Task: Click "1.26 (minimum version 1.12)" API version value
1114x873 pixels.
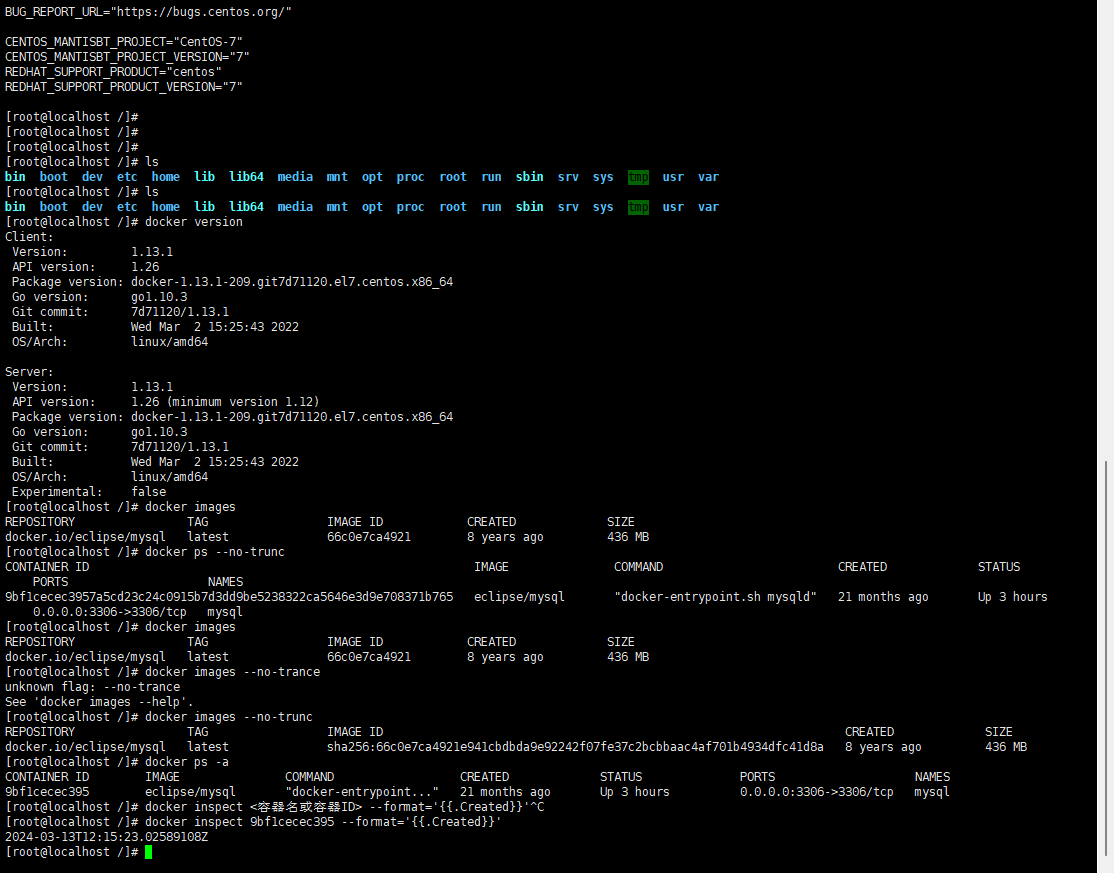Action: click(x=225, y=401)
